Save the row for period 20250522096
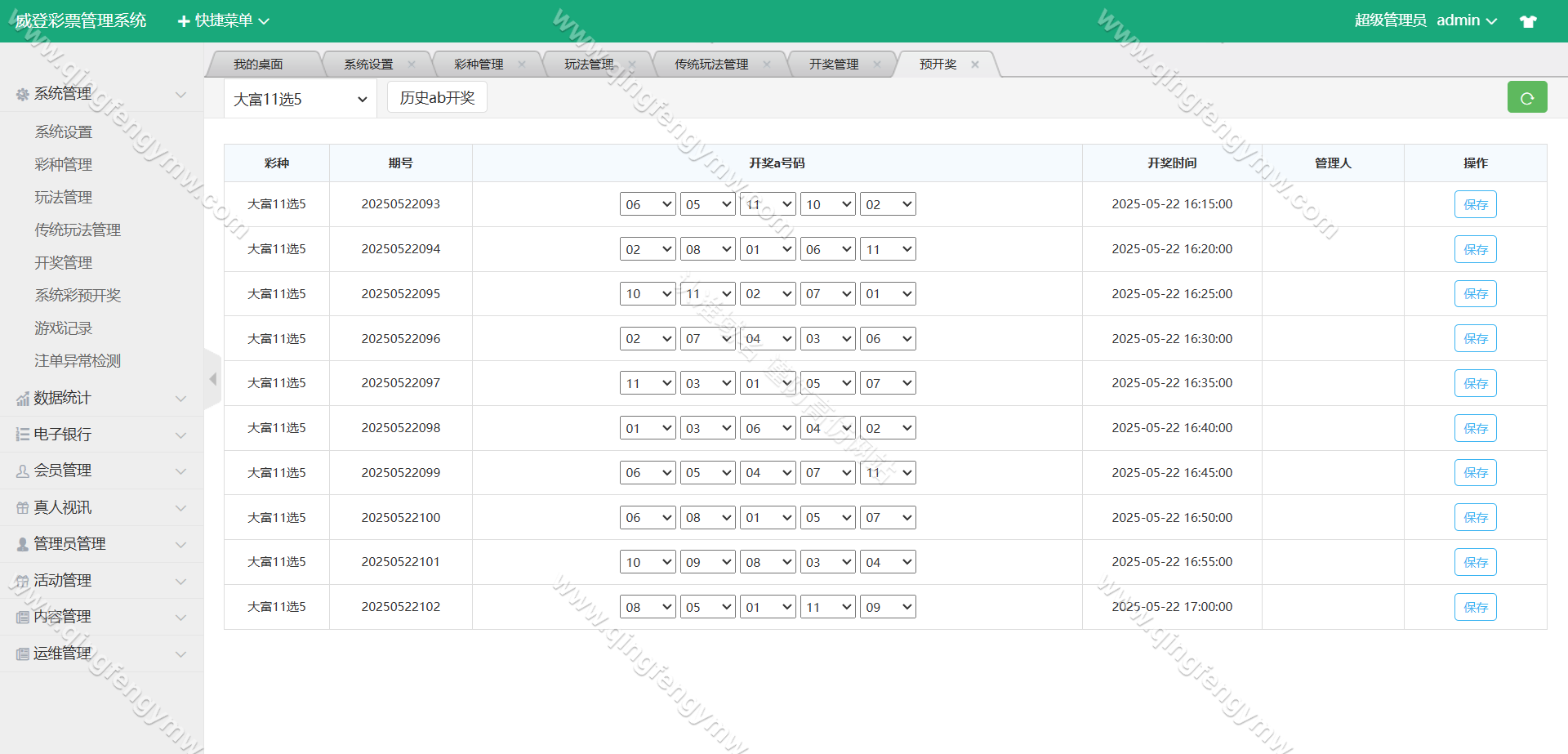Screen dimensions: 1568x754 (1475, 338)
